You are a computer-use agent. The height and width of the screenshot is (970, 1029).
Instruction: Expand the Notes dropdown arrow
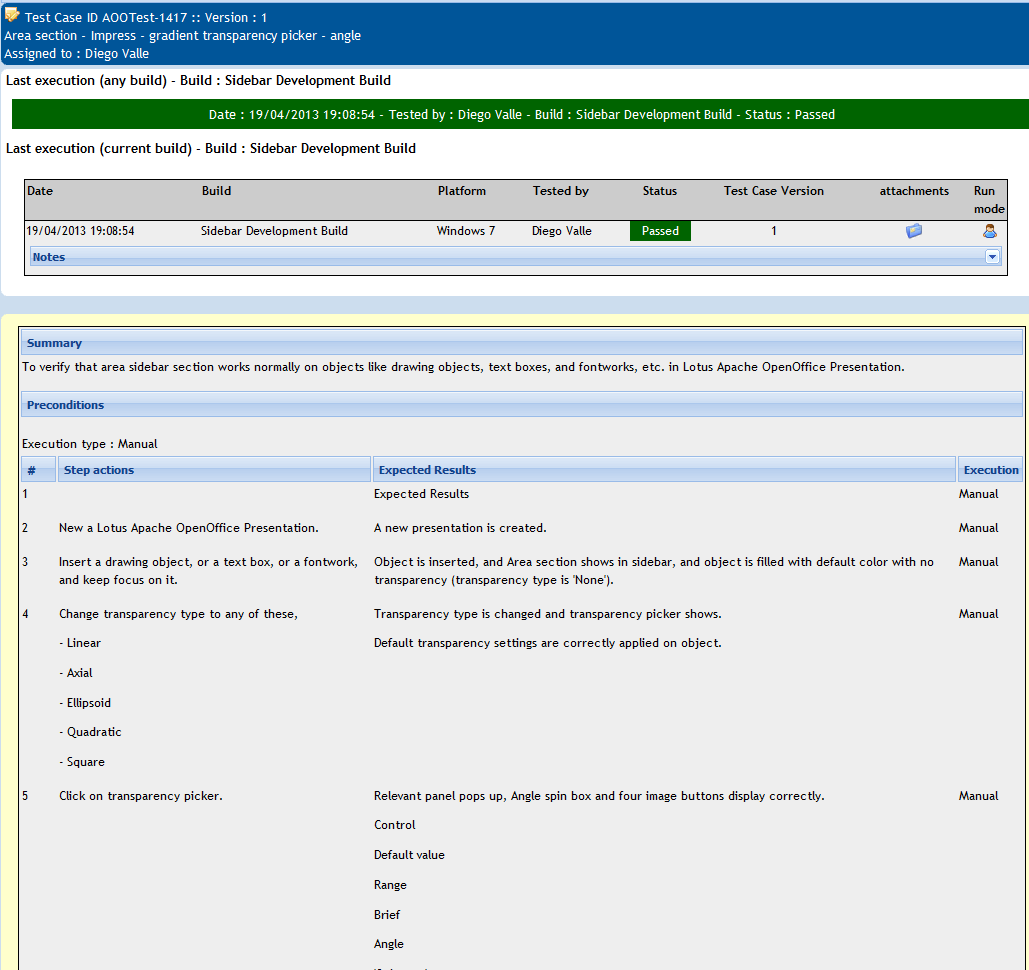[992, 257]
